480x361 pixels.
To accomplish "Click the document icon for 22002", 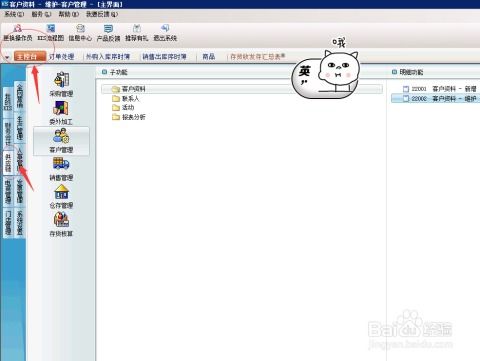I will coord(406,99).
